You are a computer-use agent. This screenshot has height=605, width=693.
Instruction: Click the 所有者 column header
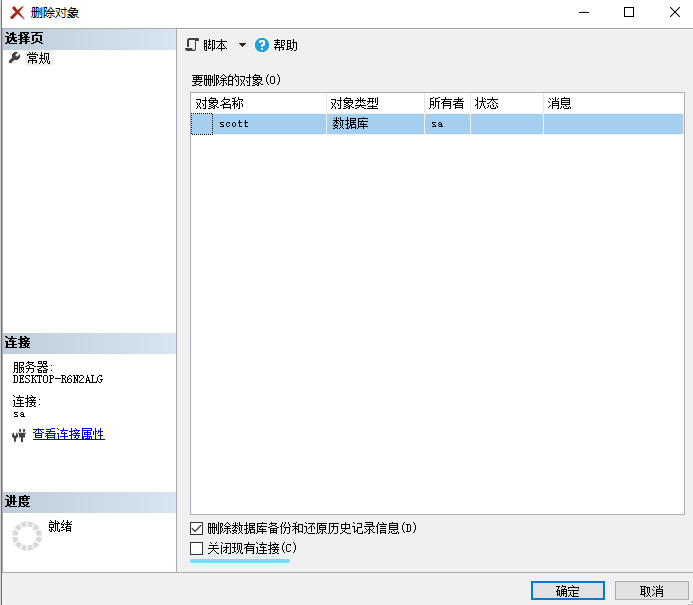pyautogui.click(x=447, y=103)
